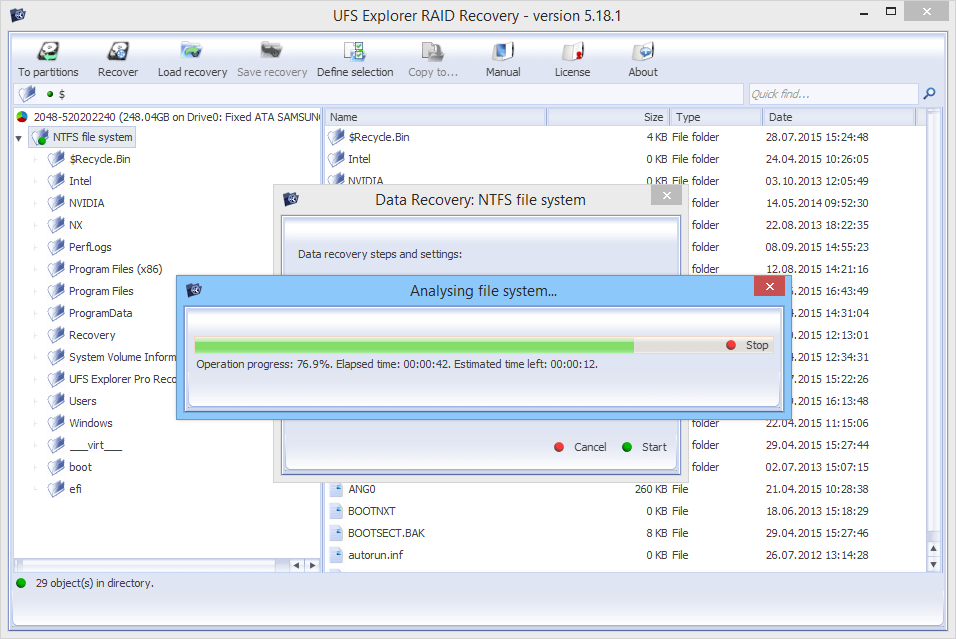
Task: Select Recovery folder in tree
Action: coord(92,335)
